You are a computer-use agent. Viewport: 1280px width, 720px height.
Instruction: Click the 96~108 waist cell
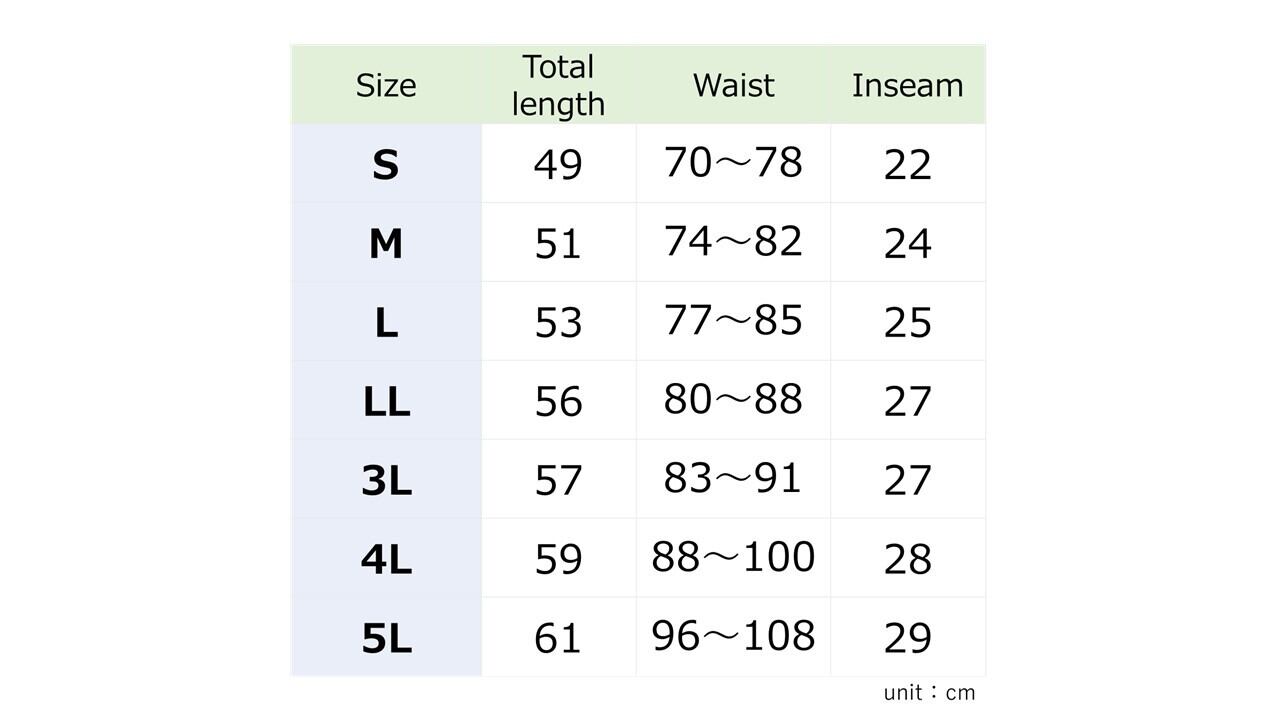pyautogui.click(x=733, y=635)
